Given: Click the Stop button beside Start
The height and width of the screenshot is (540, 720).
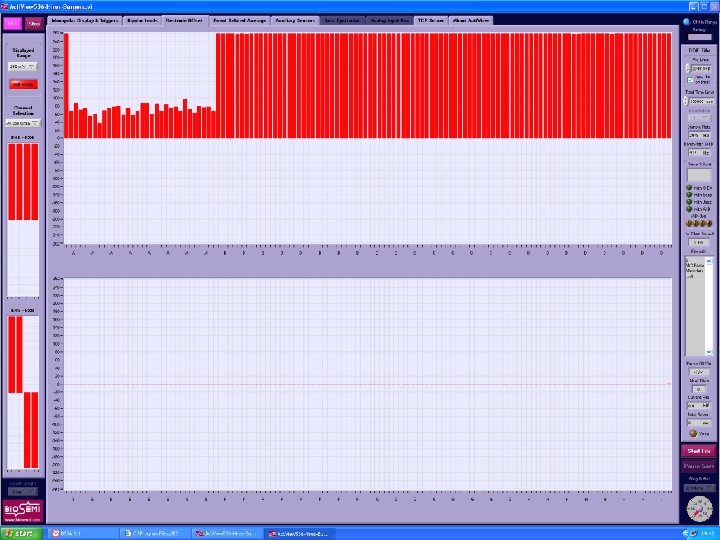Looking at the screenshot, I should click(34, 23).
